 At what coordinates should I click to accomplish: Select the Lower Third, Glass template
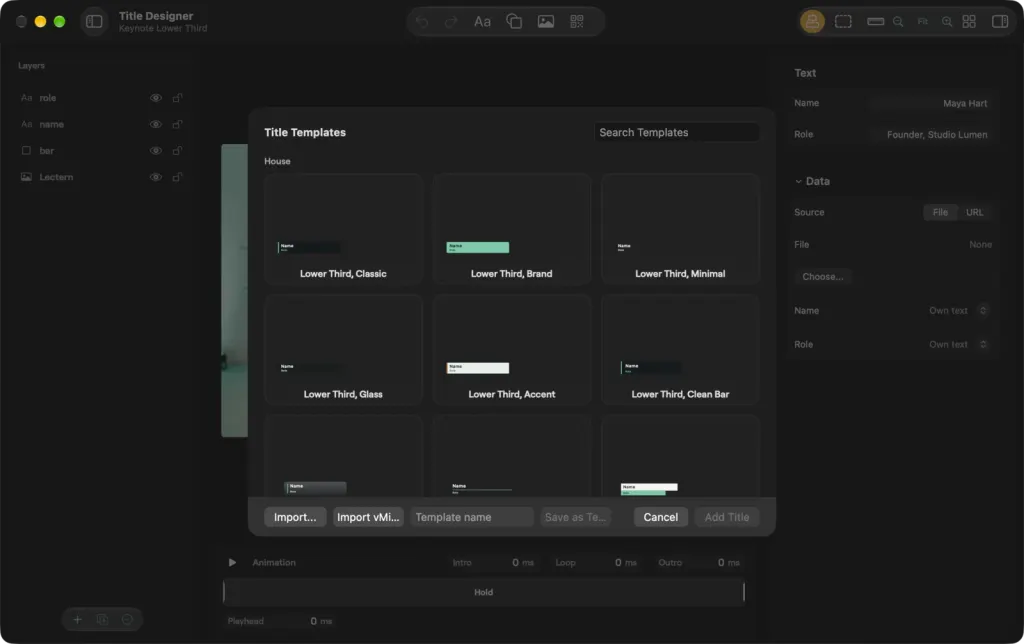343,350
